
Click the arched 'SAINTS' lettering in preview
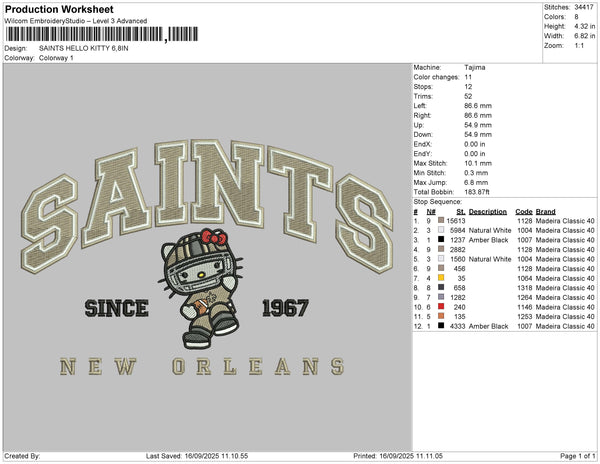pyautogui.click(x=207, y=207)
